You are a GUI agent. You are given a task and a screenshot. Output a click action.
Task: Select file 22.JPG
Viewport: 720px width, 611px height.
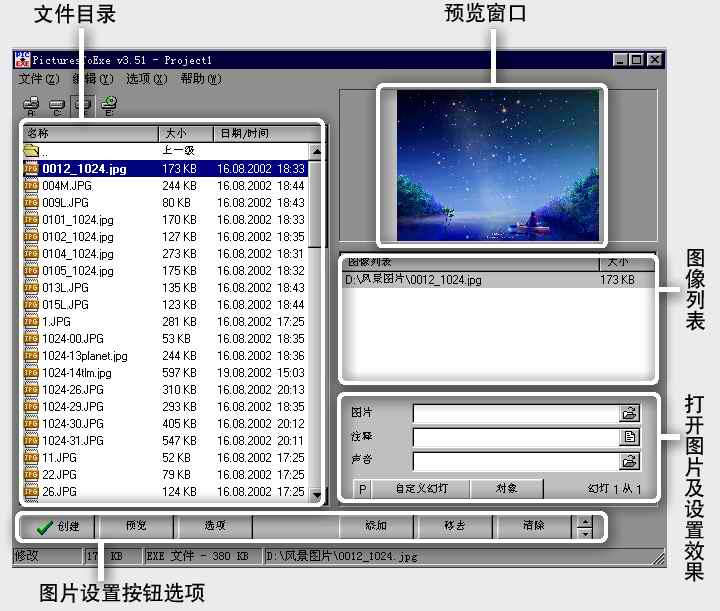click(x=166, y=474)
